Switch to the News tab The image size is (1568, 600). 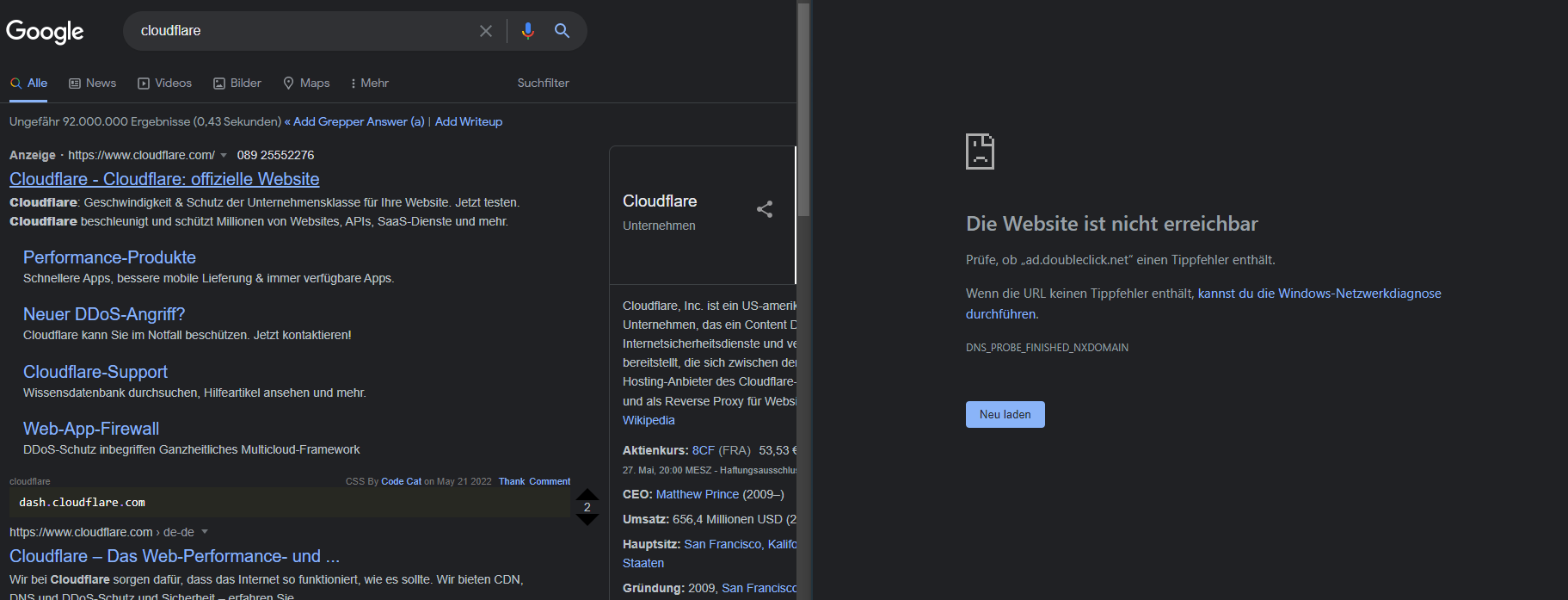(x=92, y=84)
